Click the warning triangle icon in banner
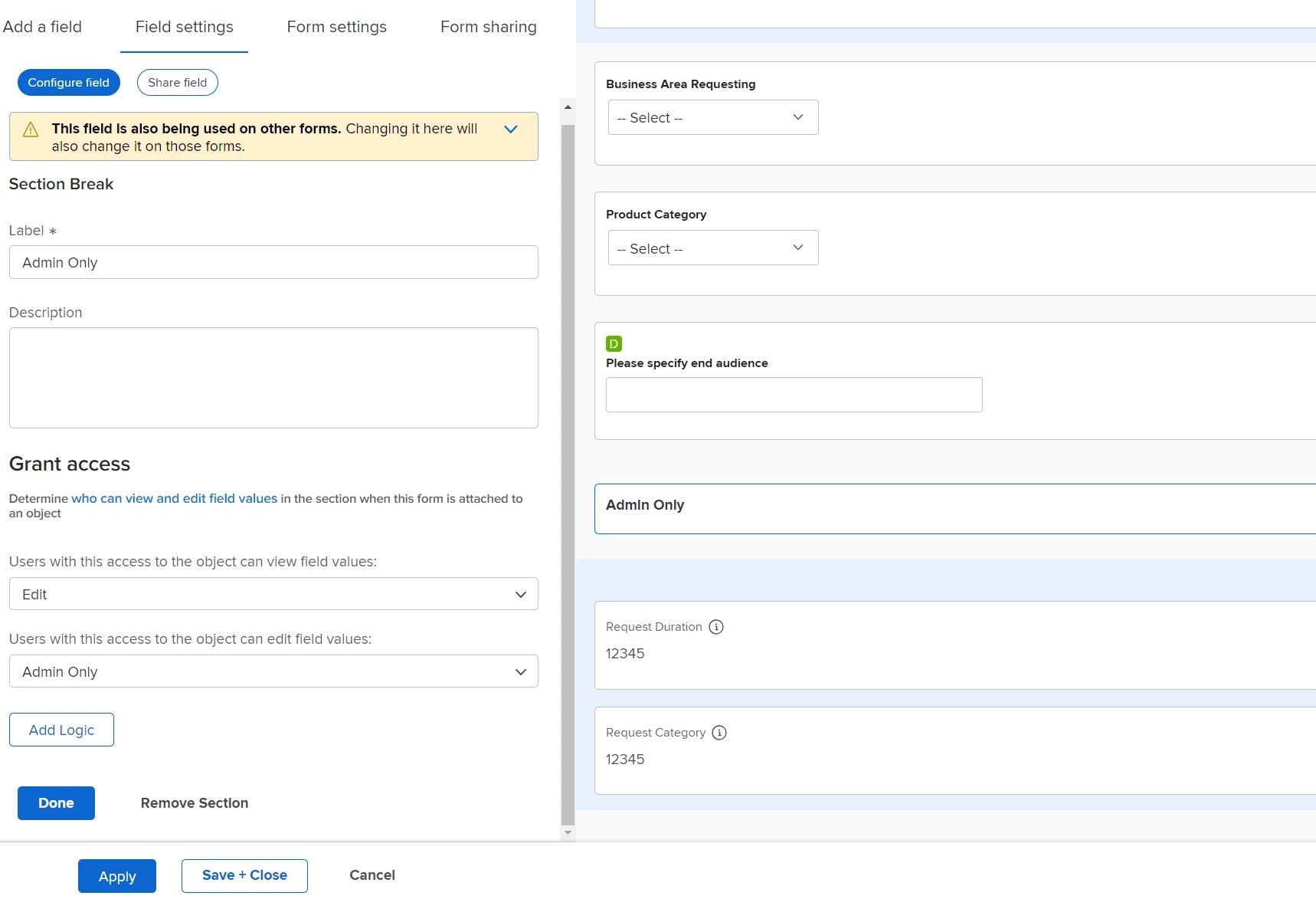 click(x=31, y=130)
